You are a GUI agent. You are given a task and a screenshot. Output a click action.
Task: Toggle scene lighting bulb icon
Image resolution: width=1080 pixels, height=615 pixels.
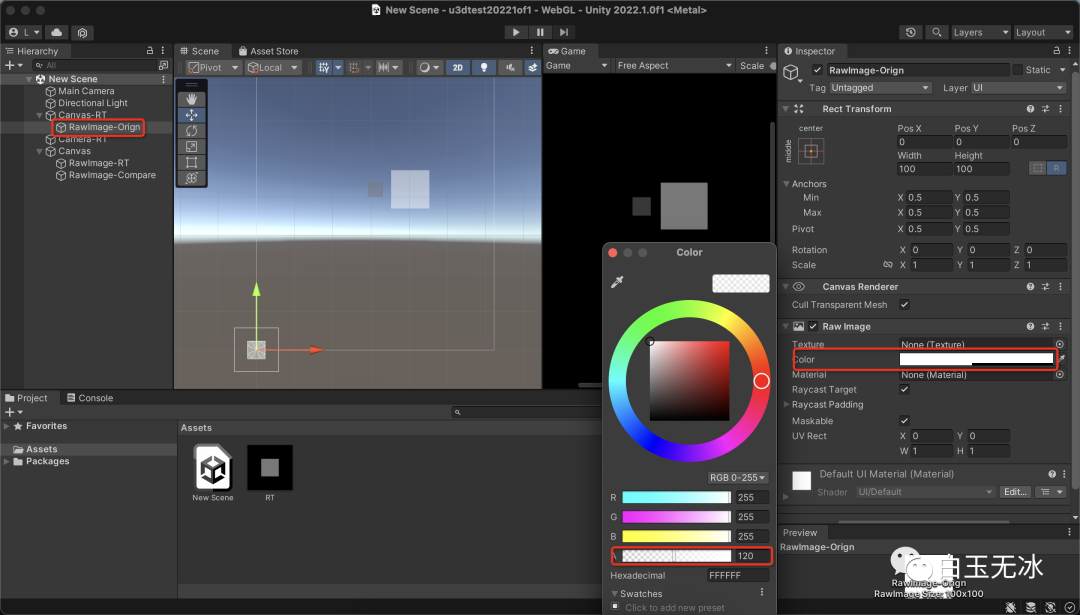click(x=484, y=67)
